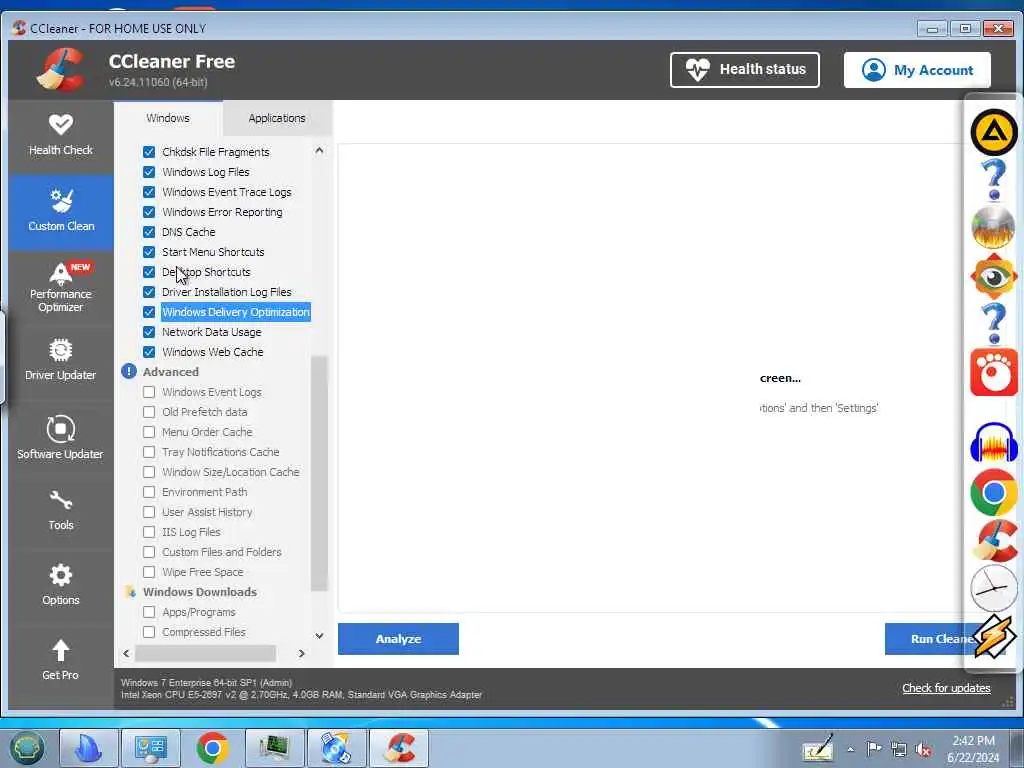Uncheck Windows Log Files
The width and height of the screenshot is (1024, 768).
point(149,172)
